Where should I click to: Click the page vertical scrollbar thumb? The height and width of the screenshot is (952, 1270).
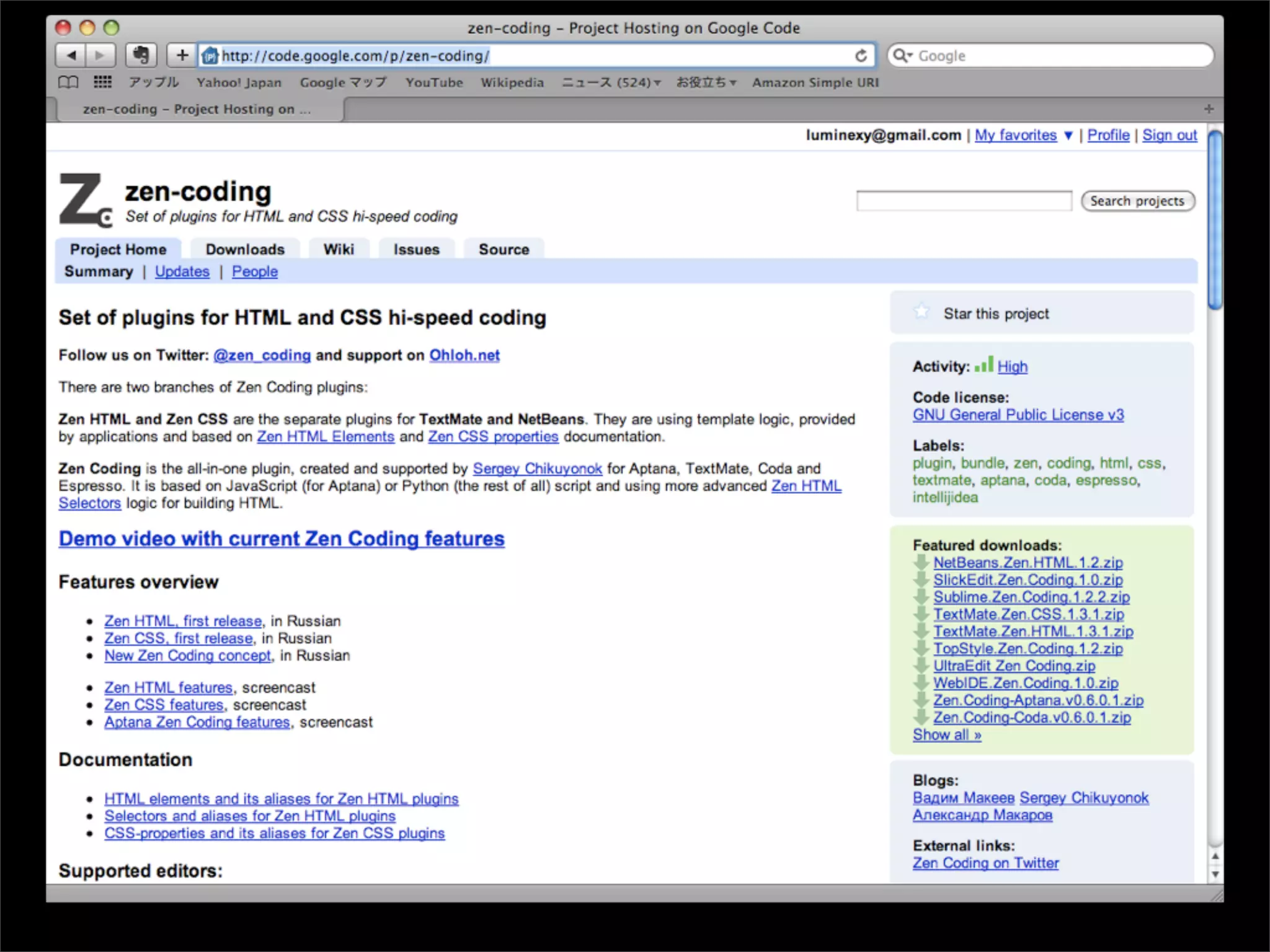click(1215, 220)
